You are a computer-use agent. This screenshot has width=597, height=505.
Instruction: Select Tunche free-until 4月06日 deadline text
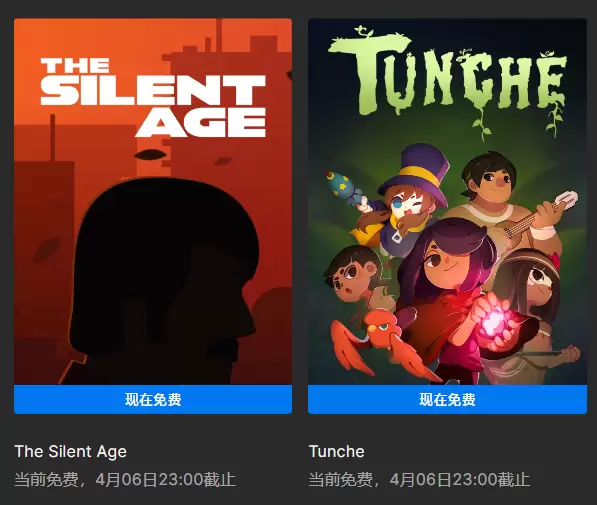419,479
